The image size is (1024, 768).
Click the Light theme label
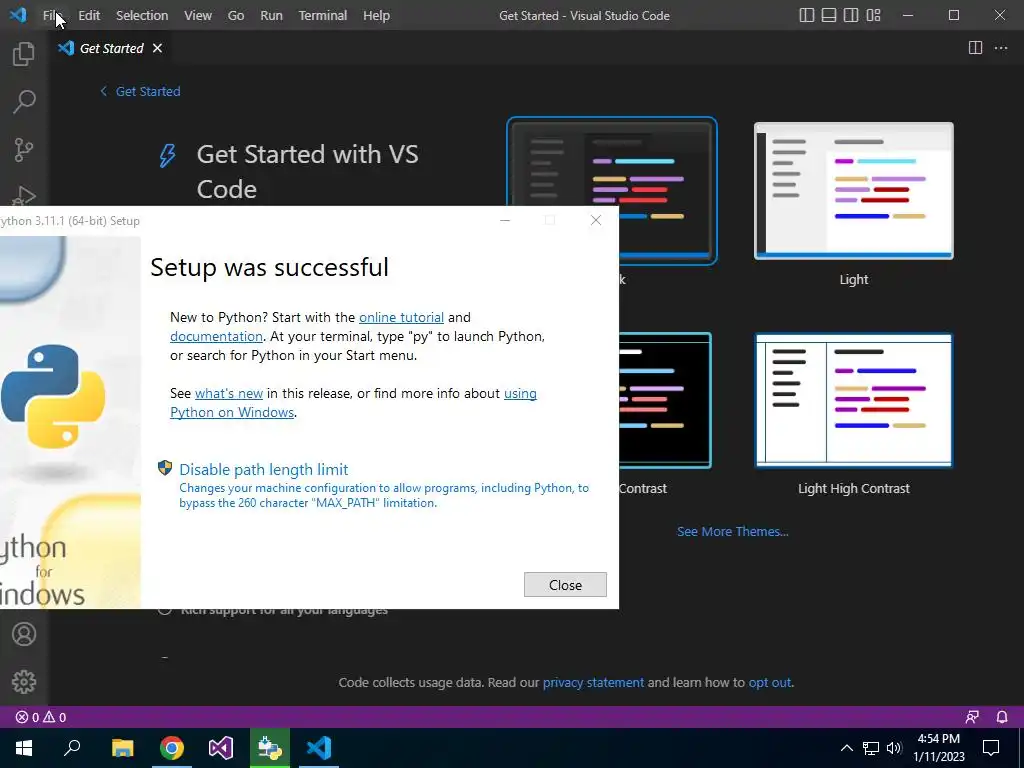(x=854, y=280)
